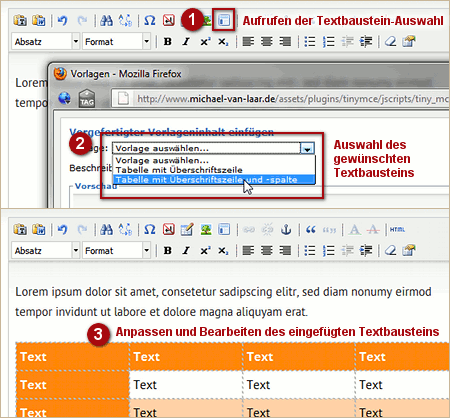This screenshot has height=418, width=450.
Task: Click cleanup code icon in lower toolbar
Action: [x=409, y=250]
